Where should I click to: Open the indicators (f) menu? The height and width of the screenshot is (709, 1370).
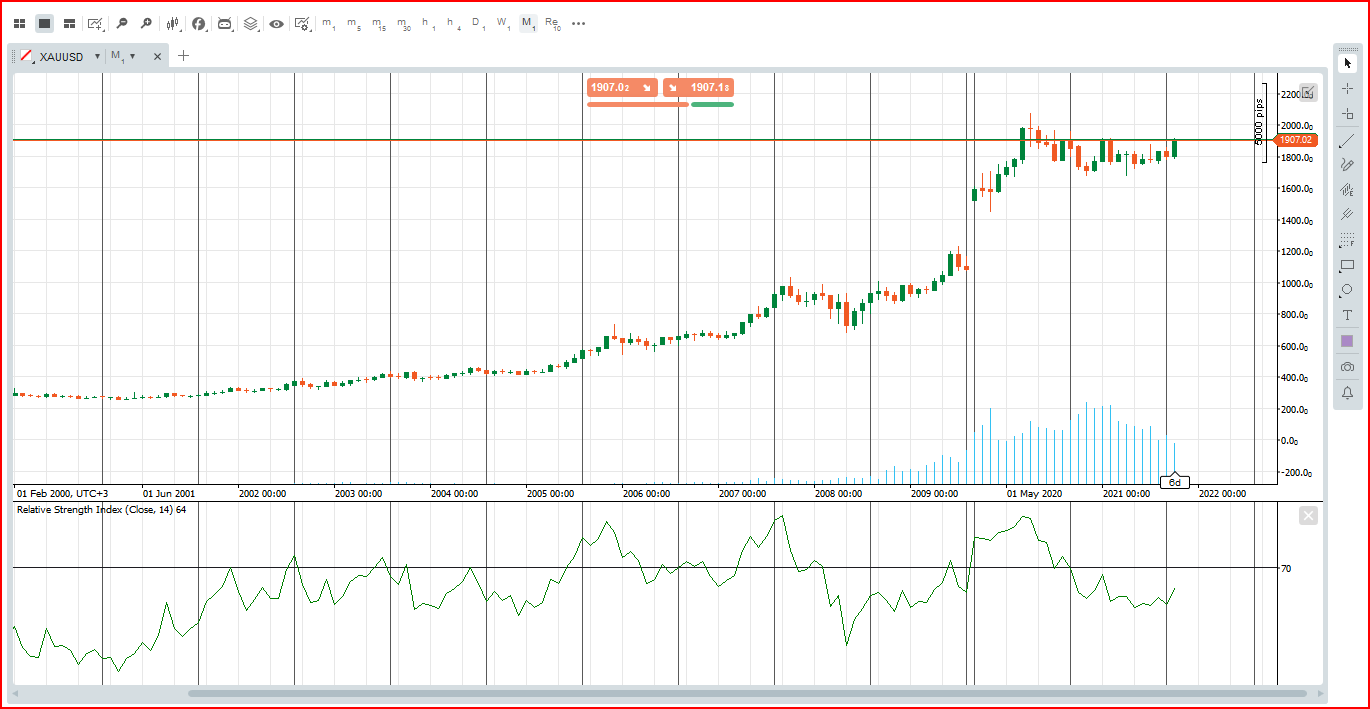pyautogui.click(x=199, y=23)
